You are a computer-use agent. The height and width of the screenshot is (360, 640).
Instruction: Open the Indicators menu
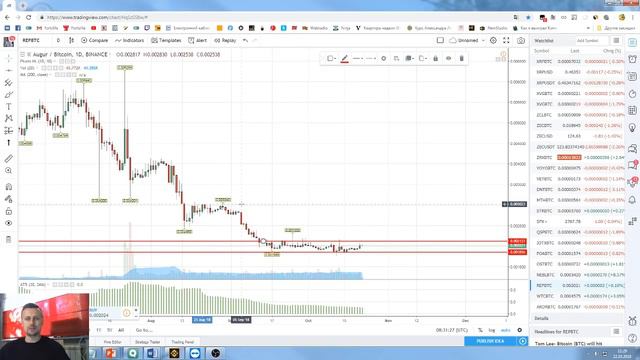(129, 40)
